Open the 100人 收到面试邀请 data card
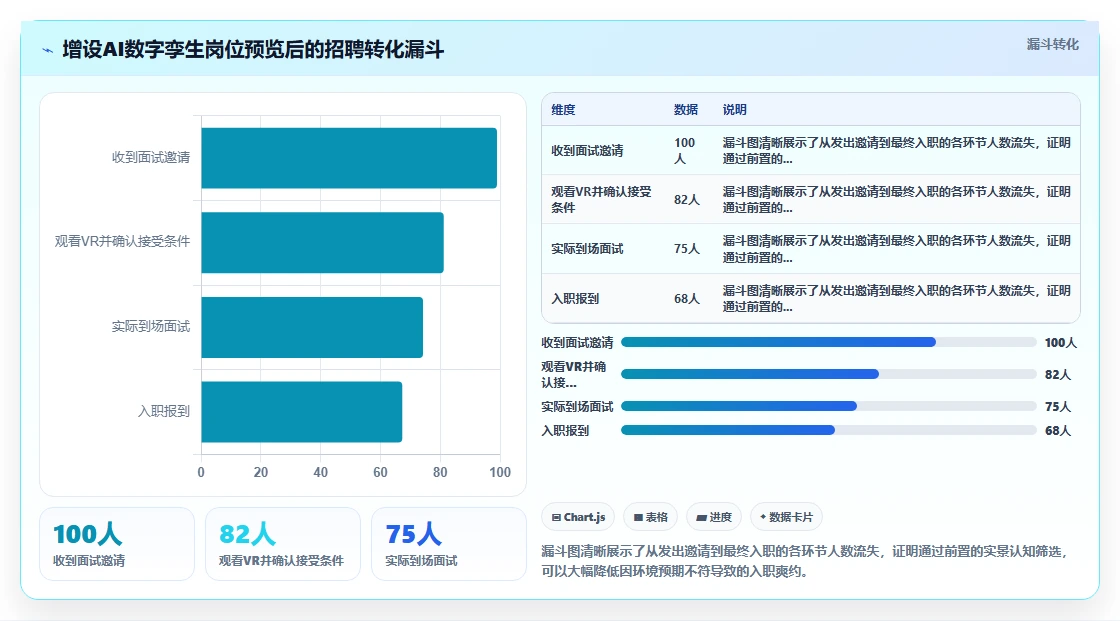The width and height of the screenshot is (1120, 621). 117,544
